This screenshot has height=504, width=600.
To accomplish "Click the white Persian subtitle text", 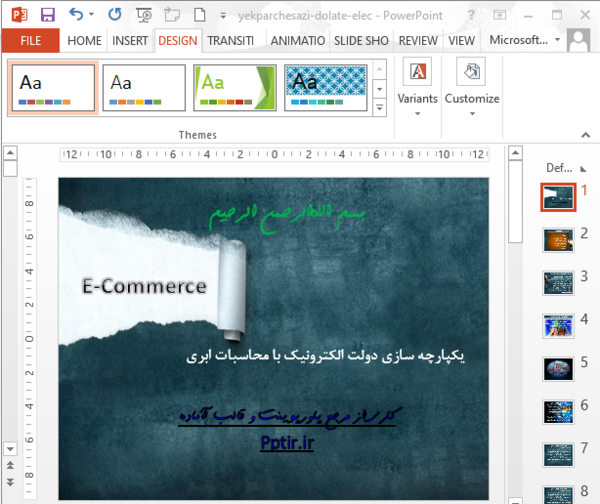I will click(x=325, y=356).
